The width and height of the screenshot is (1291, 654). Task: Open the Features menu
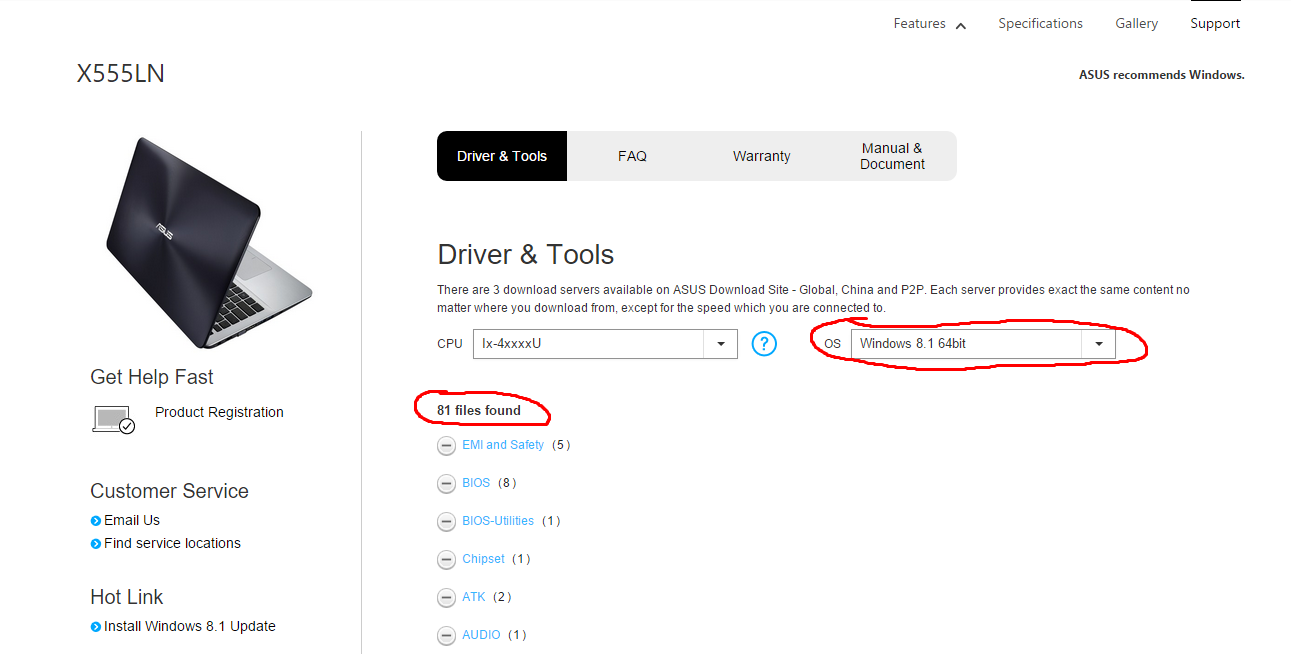click(919, 24)
